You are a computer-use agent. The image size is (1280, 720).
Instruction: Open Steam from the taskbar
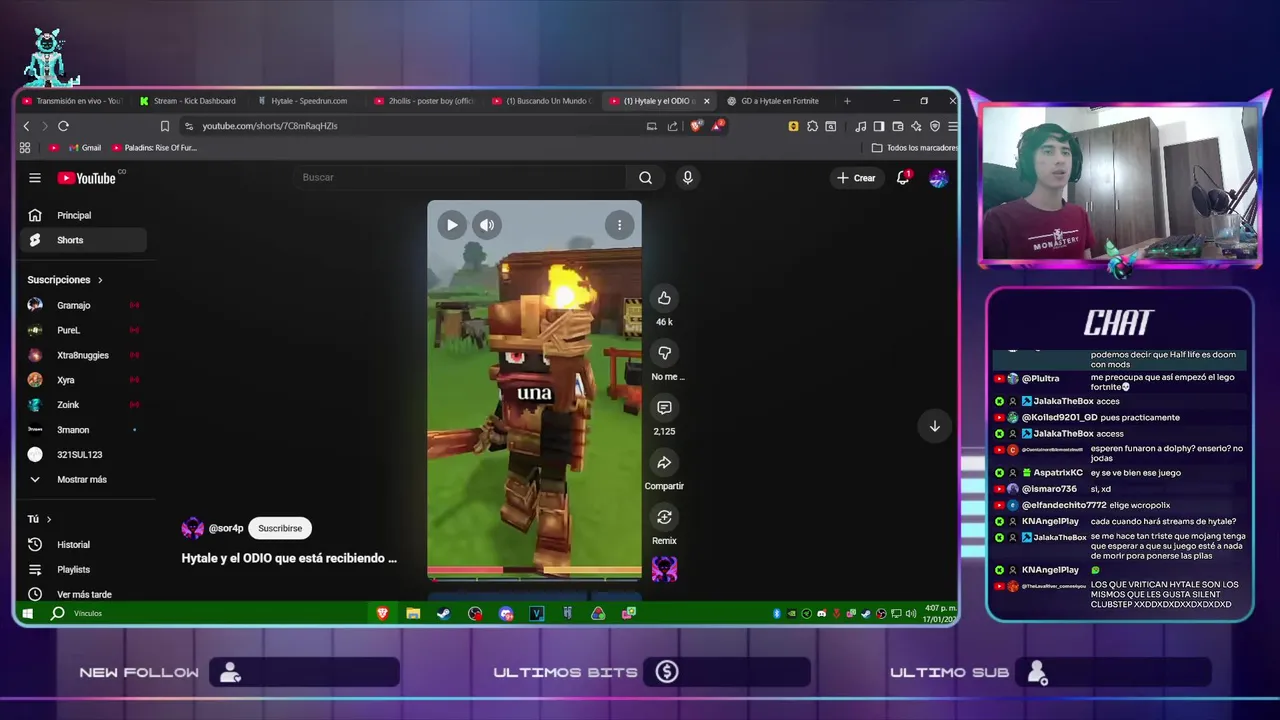[x=443, y=613]
